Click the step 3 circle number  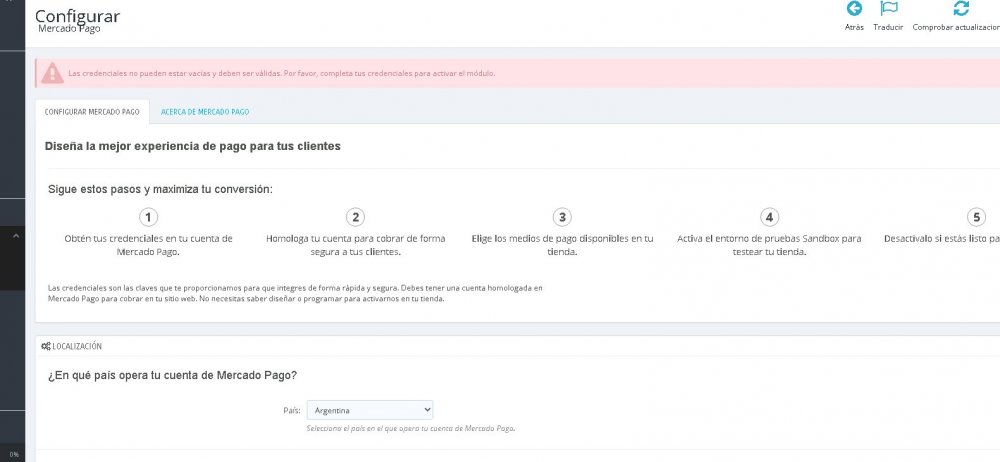coord(562,218)
